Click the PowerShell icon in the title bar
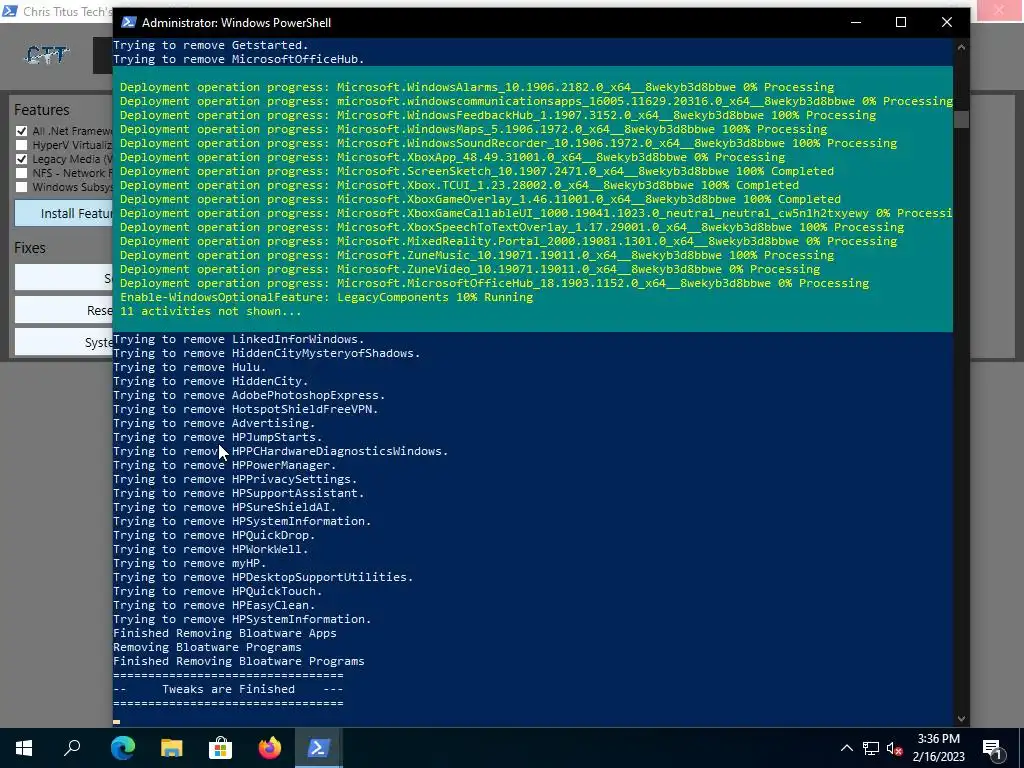The height and width of the screenshot is (768, 1024). (x=129, y=22)
